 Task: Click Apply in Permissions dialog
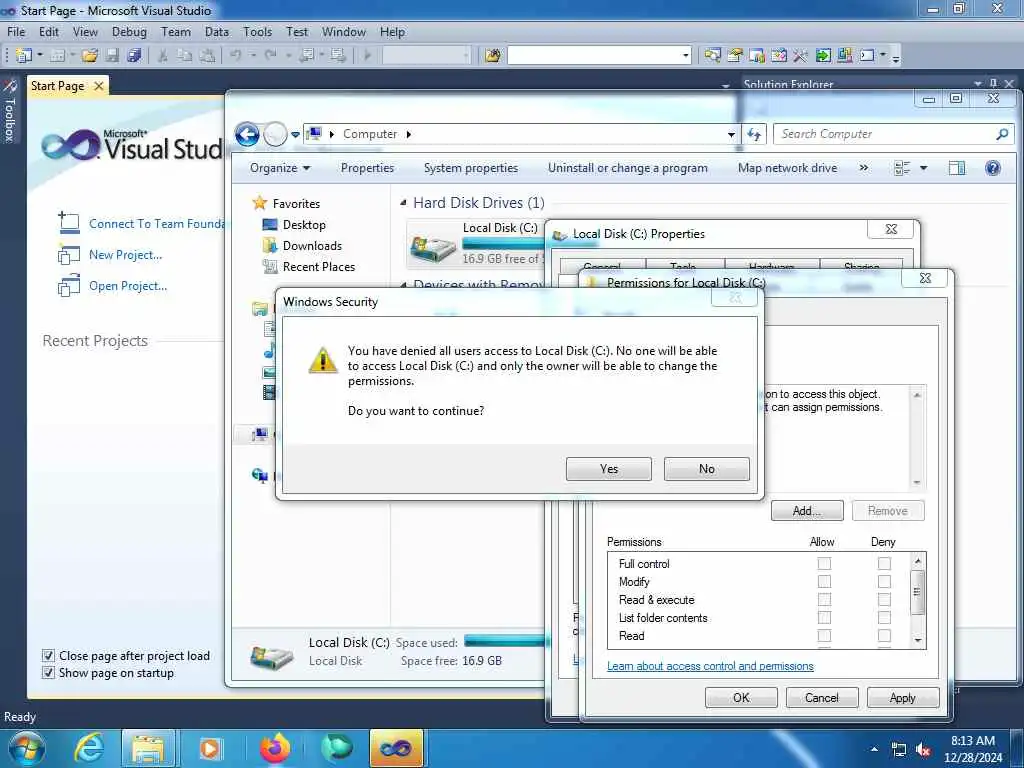coord(903,697)
